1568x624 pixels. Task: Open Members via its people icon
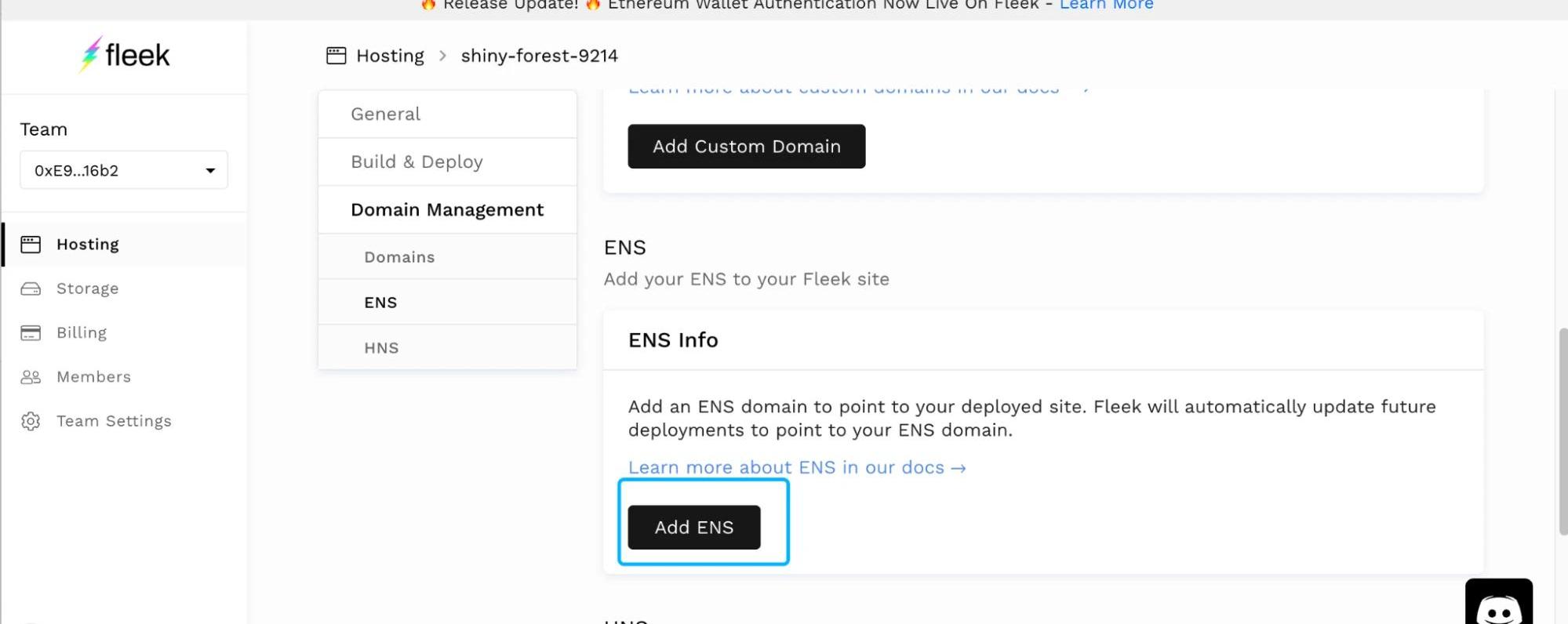31,377
